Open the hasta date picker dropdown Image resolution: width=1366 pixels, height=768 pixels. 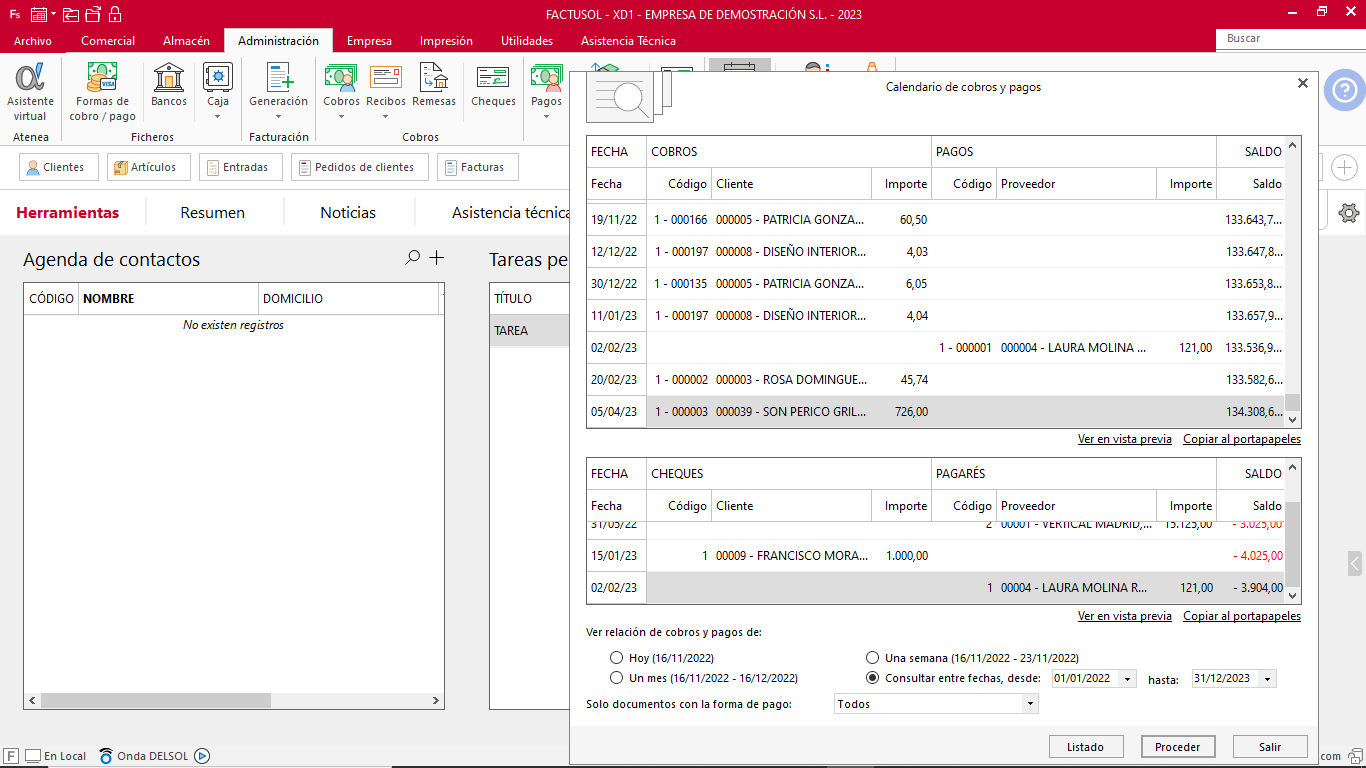coord(1268,679)
